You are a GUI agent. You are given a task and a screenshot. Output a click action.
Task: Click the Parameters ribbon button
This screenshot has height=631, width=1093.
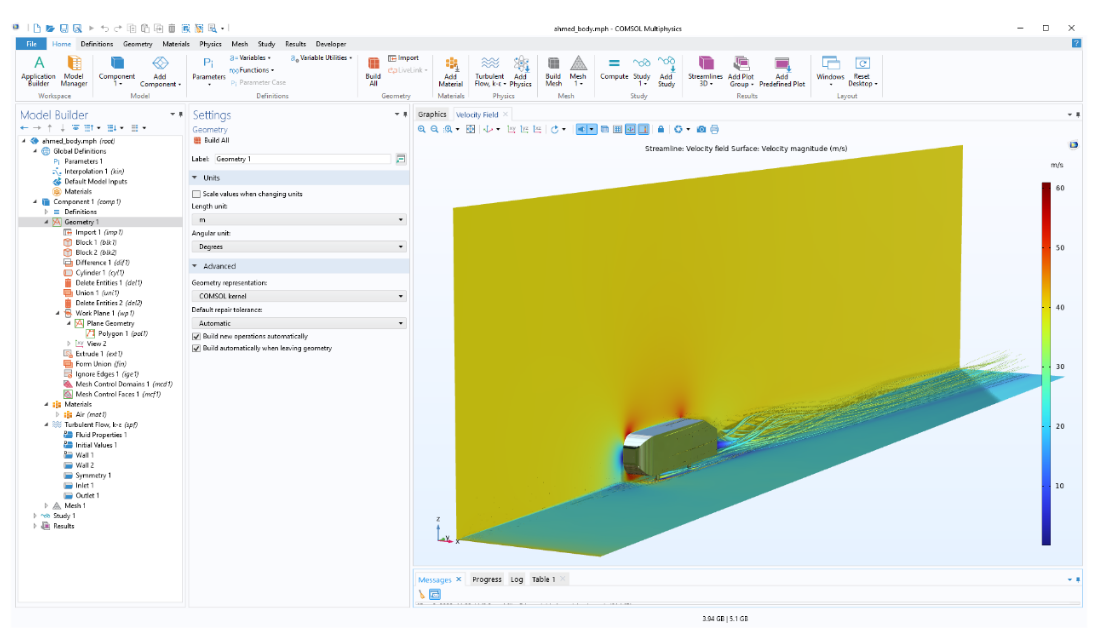click(208, 71)
